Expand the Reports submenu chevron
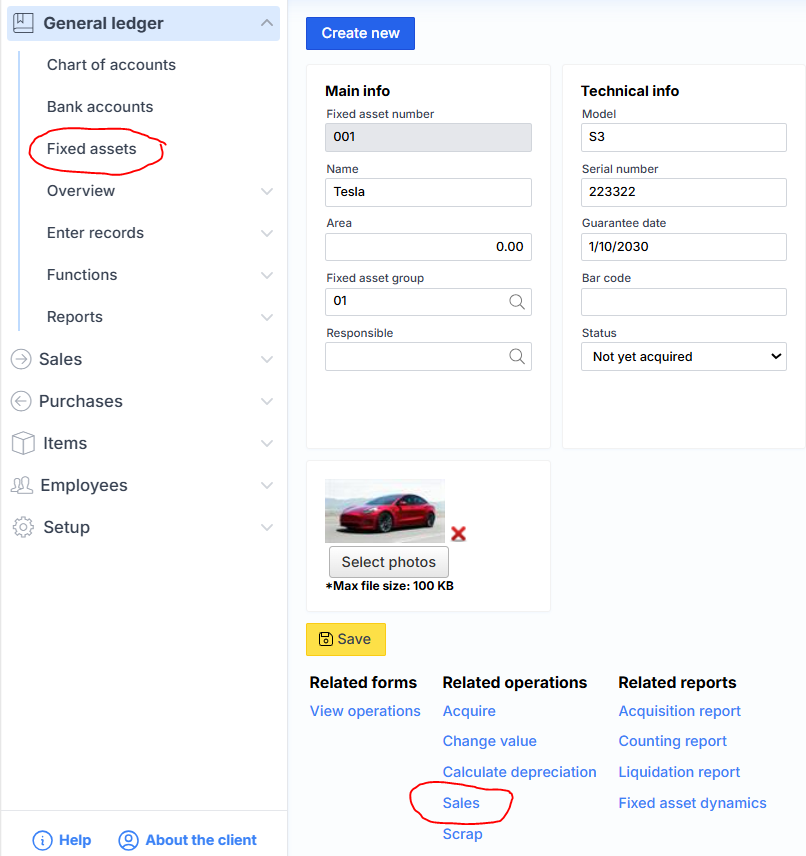Viewport: 806px width, 856px height. pos(266,317)
